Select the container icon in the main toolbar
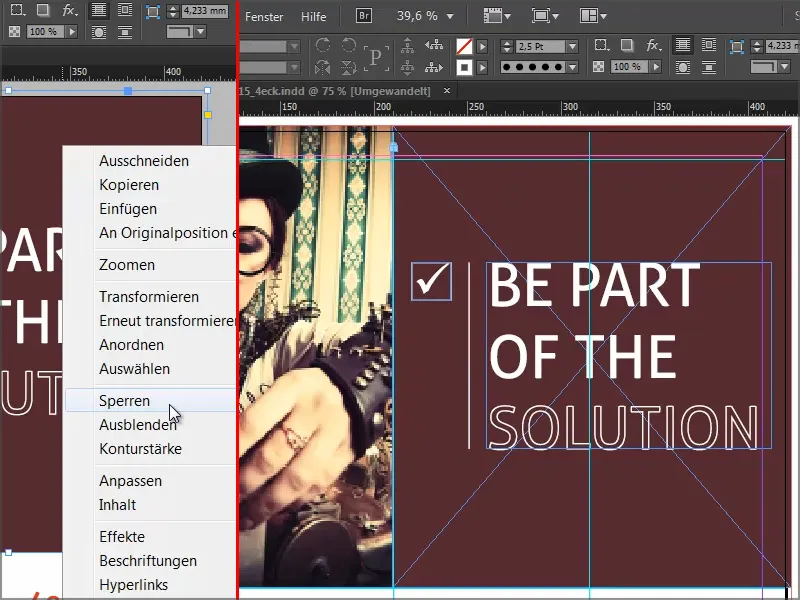The width and height of the screenshot is (800, 600). (407, 46)
